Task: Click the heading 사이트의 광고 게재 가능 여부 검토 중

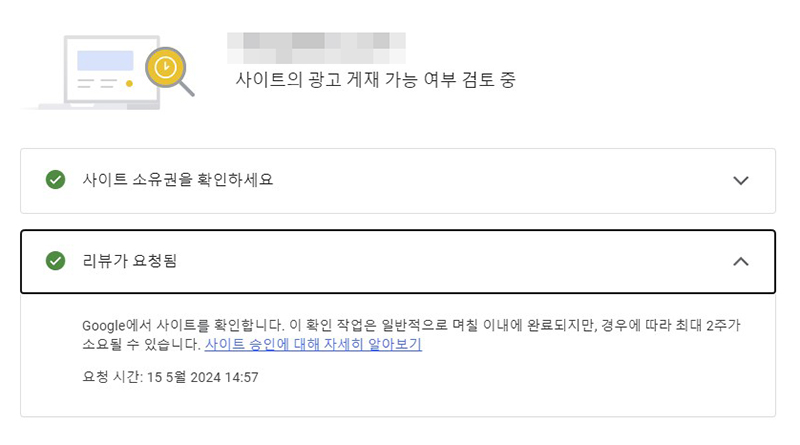Action: 376,80
